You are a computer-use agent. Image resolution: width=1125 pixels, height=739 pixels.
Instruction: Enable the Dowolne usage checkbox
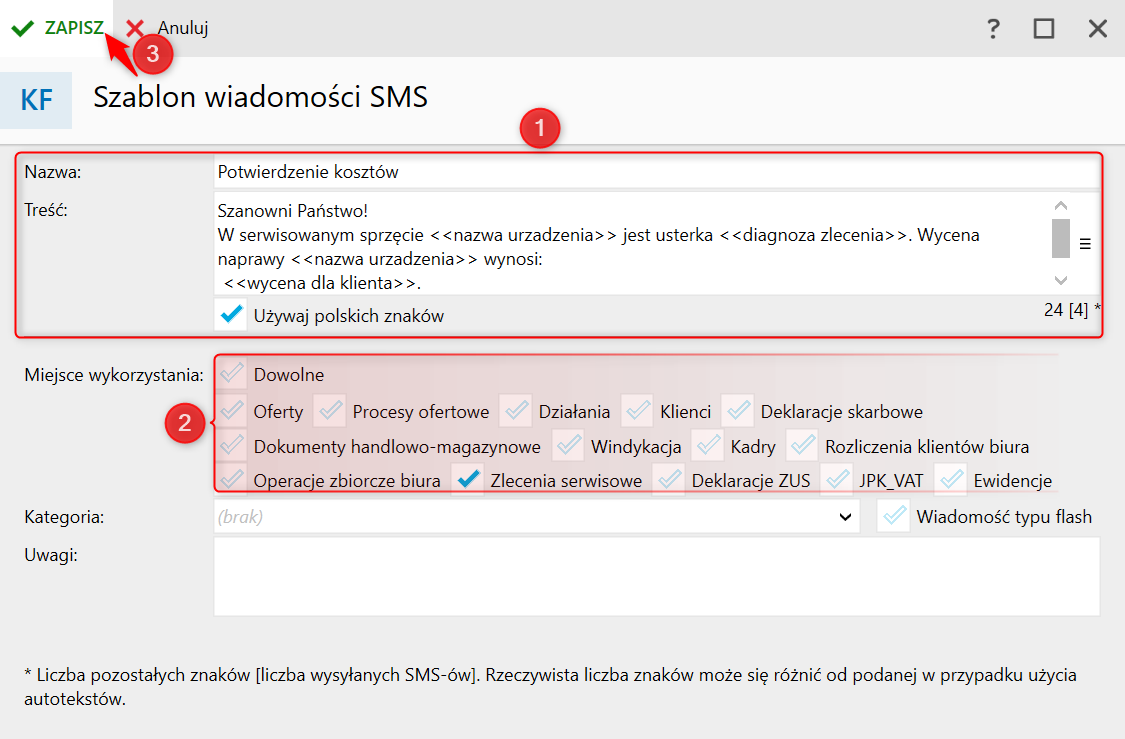point(231,374)
